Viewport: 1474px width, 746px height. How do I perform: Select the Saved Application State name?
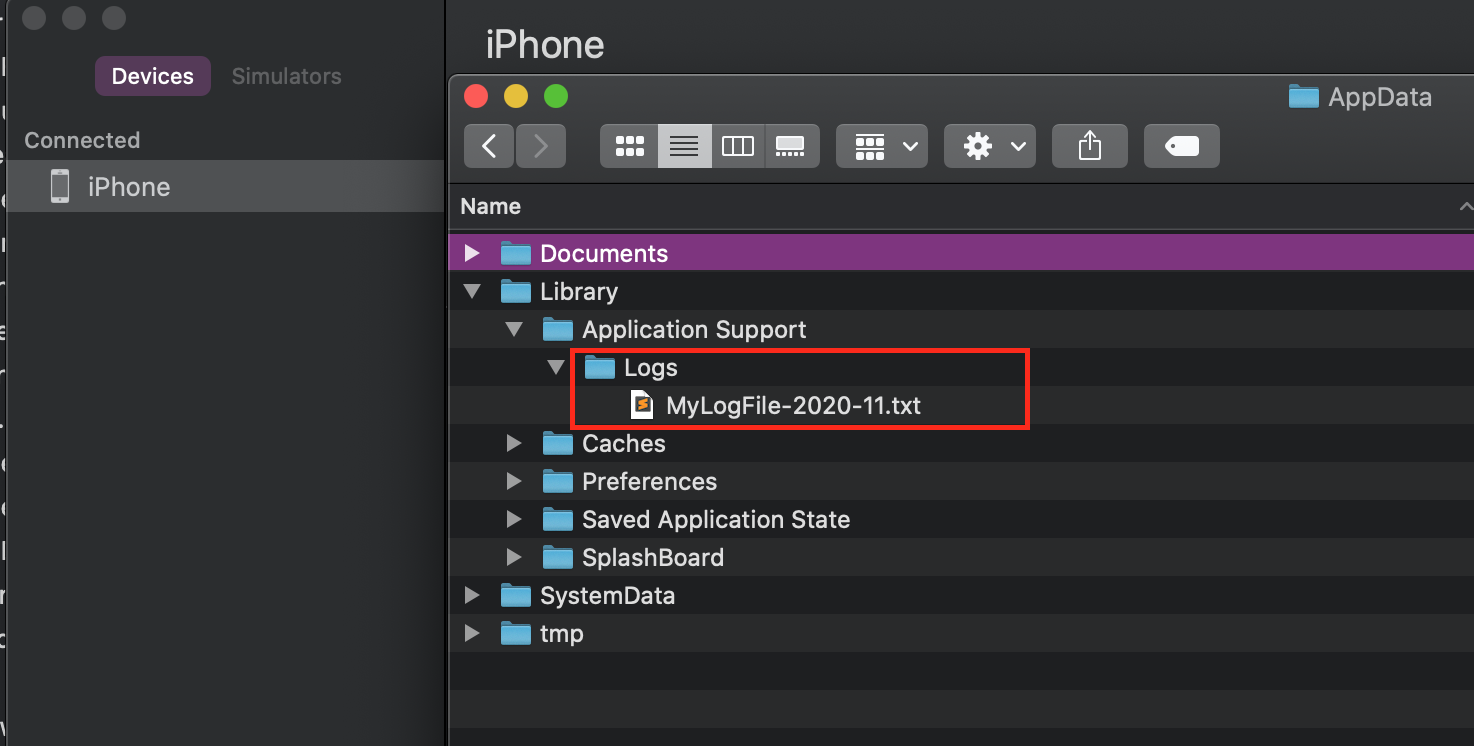(x=716, y=520)
